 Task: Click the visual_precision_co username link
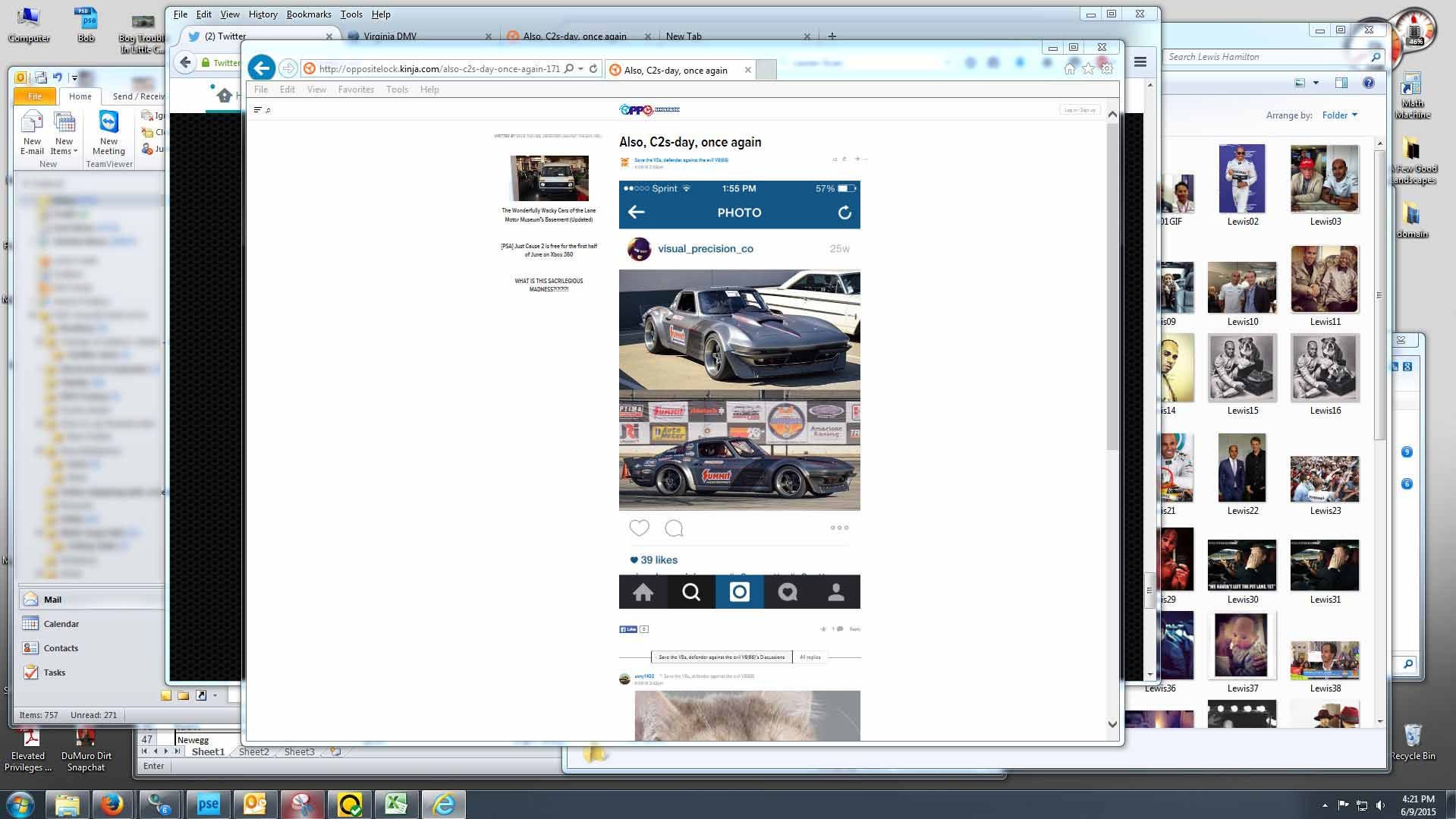[x=705, y=249]
